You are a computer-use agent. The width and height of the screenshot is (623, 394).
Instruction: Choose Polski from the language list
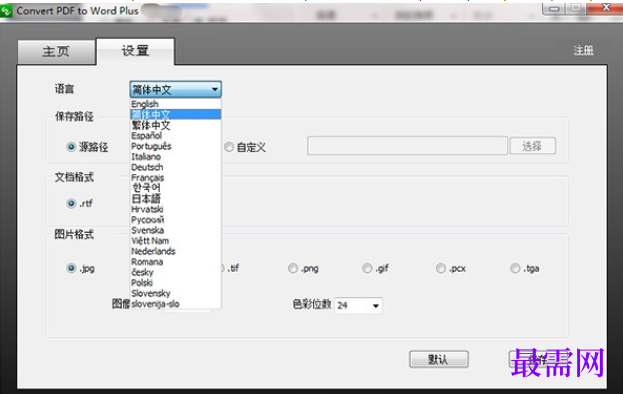[x=176, y=283]
